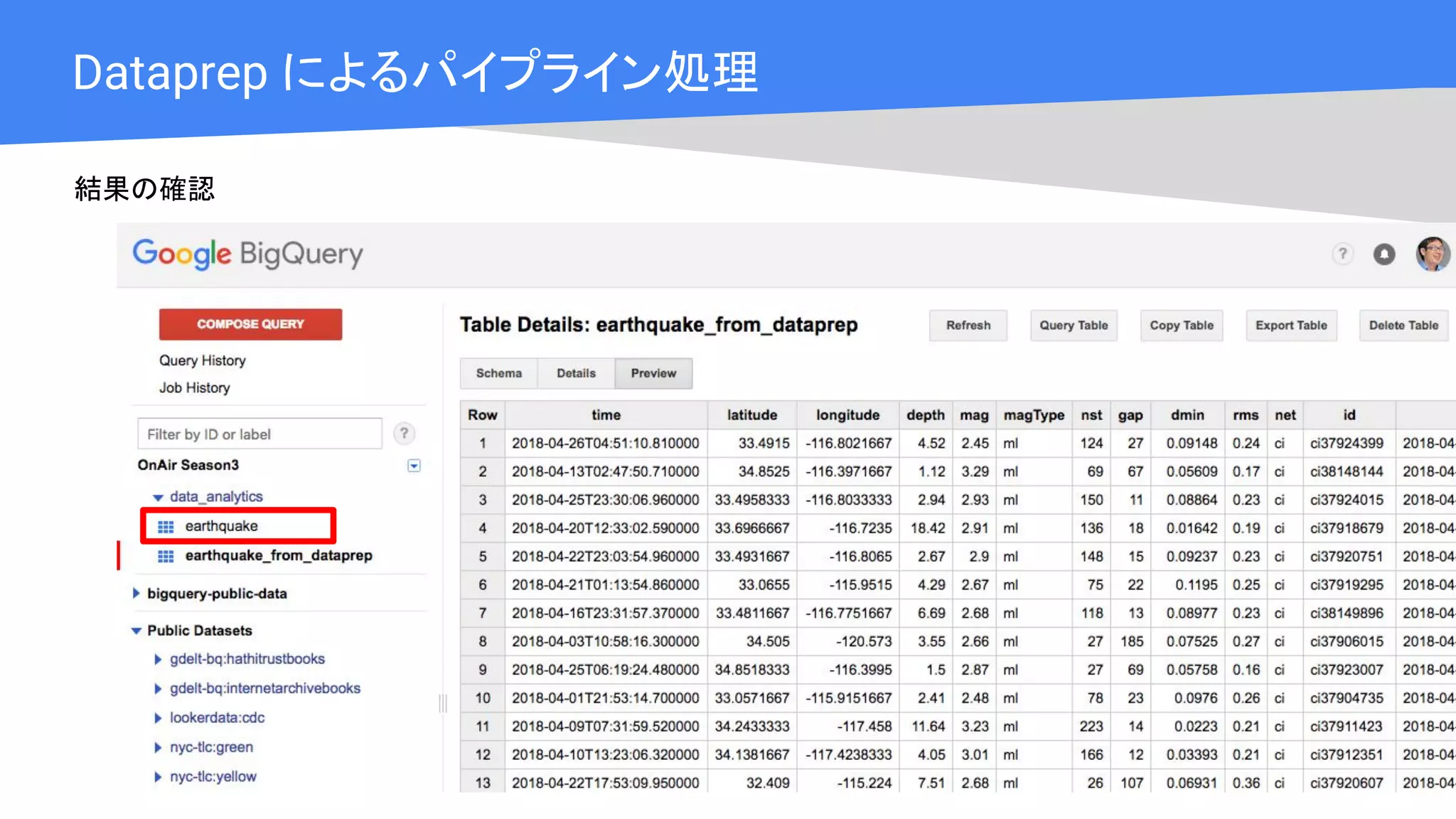Click the gap cell 185
Screen dimensions: 1456x819
pos(1132,641)
